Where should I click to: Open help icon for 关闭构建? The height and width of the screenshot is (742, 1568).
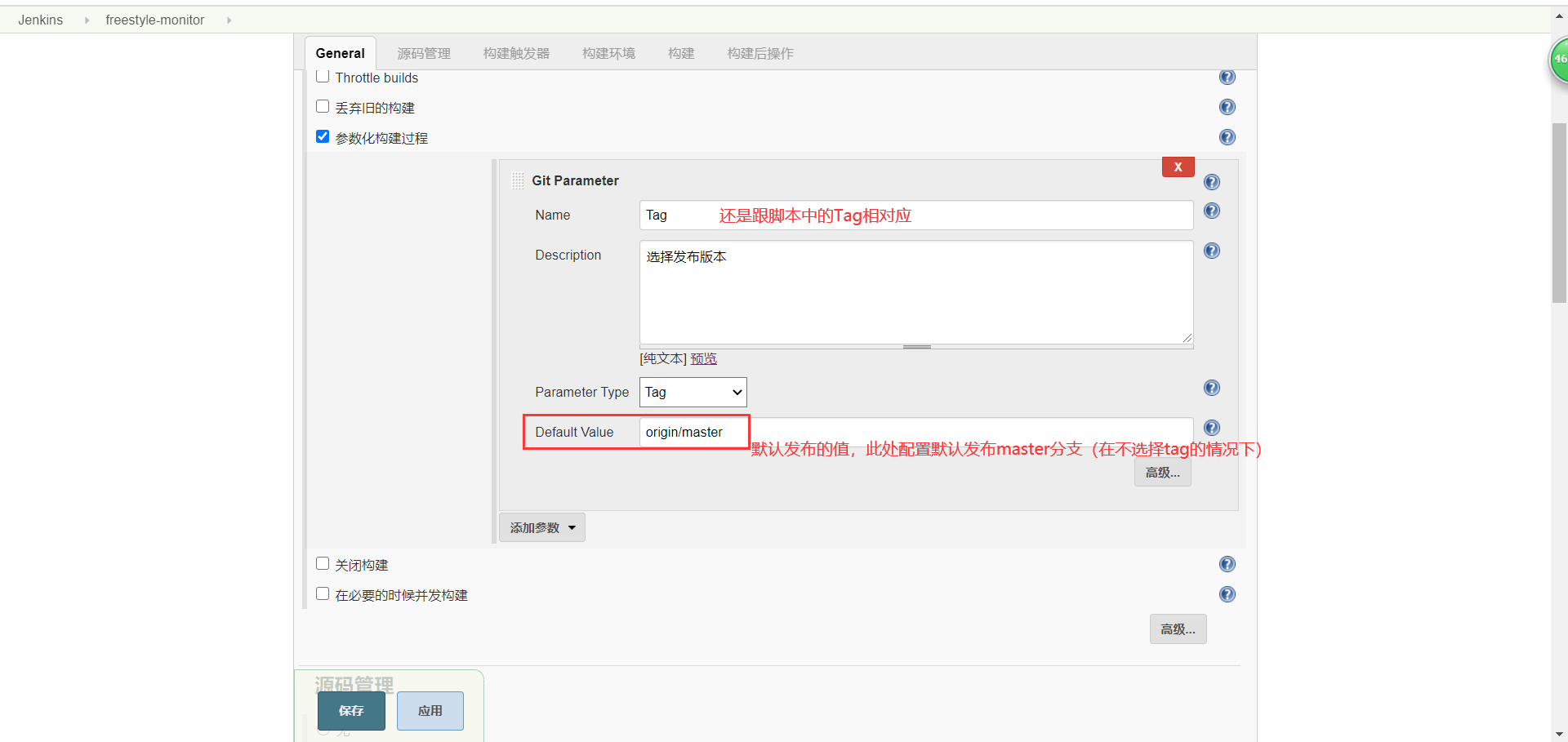click(1227, 564)
